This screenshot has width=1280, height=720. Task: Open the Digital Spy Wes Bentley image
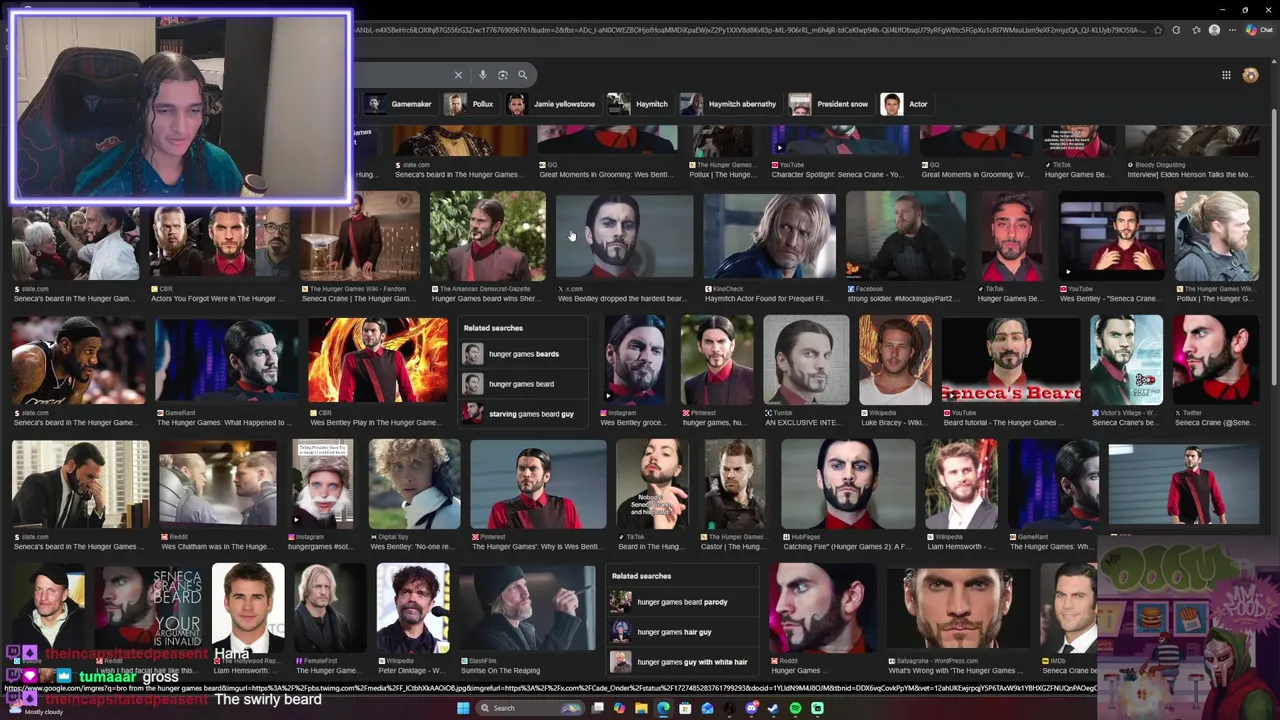(x=414, y=484)
